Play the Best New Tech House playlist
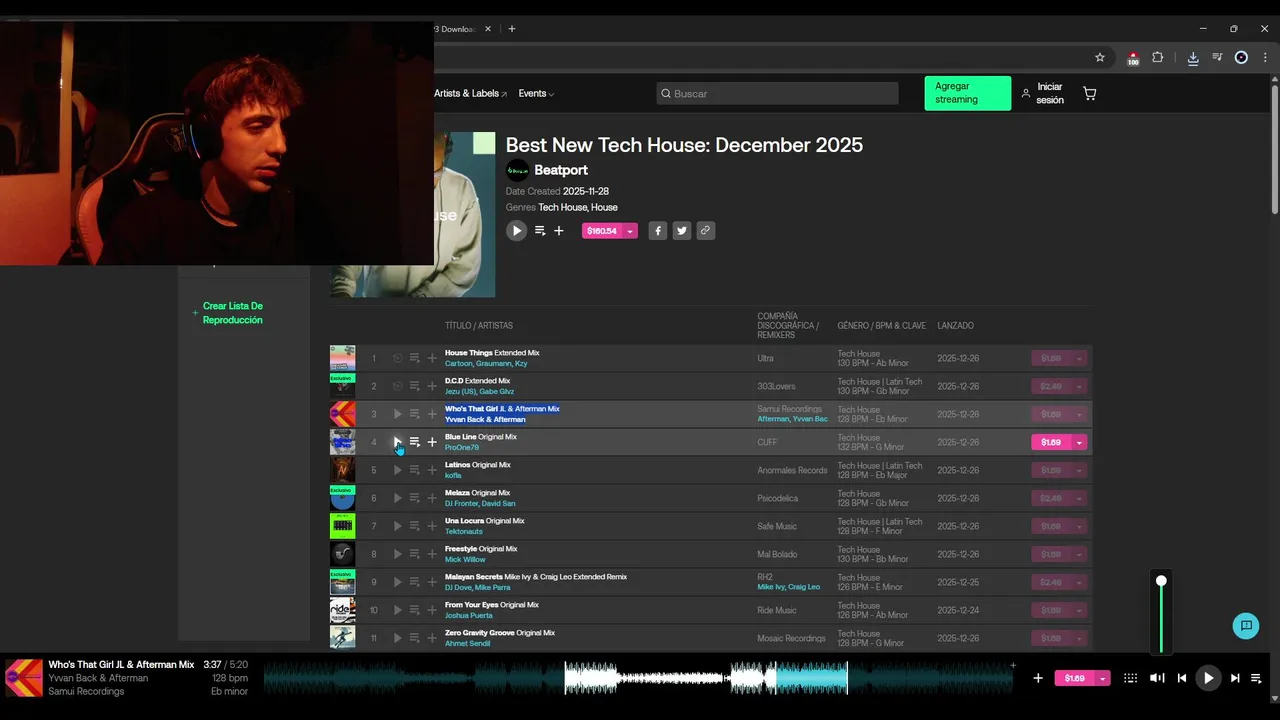 [x=517, y=231]
